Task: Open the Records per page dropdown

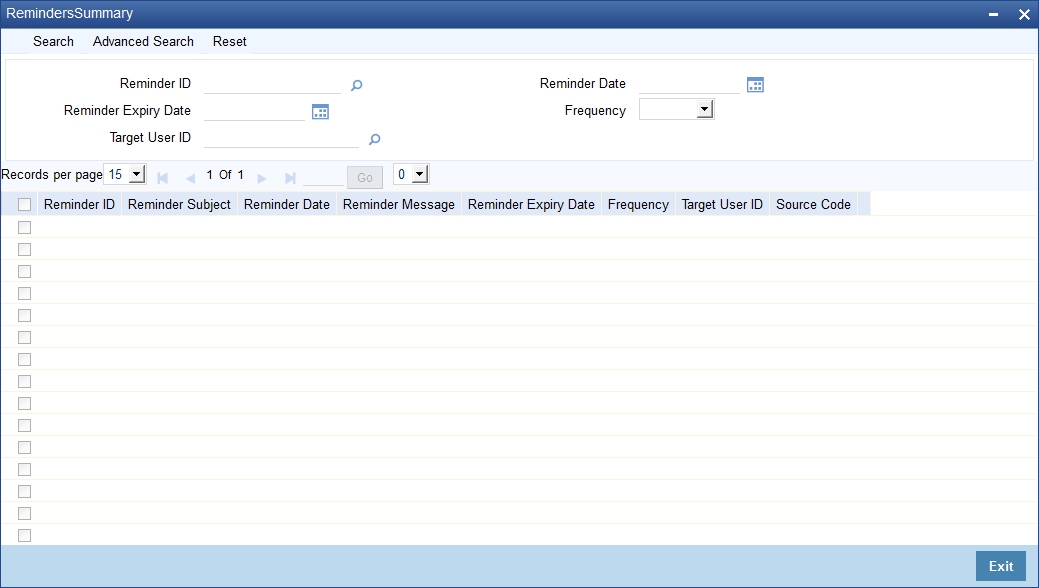Action: [125, 174]
